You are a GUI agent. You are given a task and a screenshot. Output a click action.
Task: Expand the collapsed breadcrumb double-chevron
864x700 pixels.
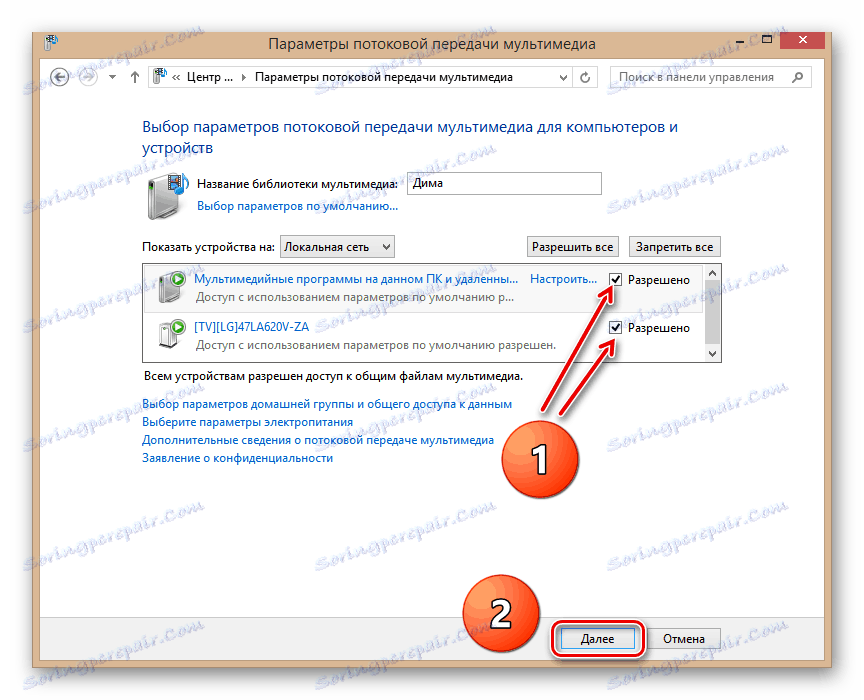pos(176,76)
